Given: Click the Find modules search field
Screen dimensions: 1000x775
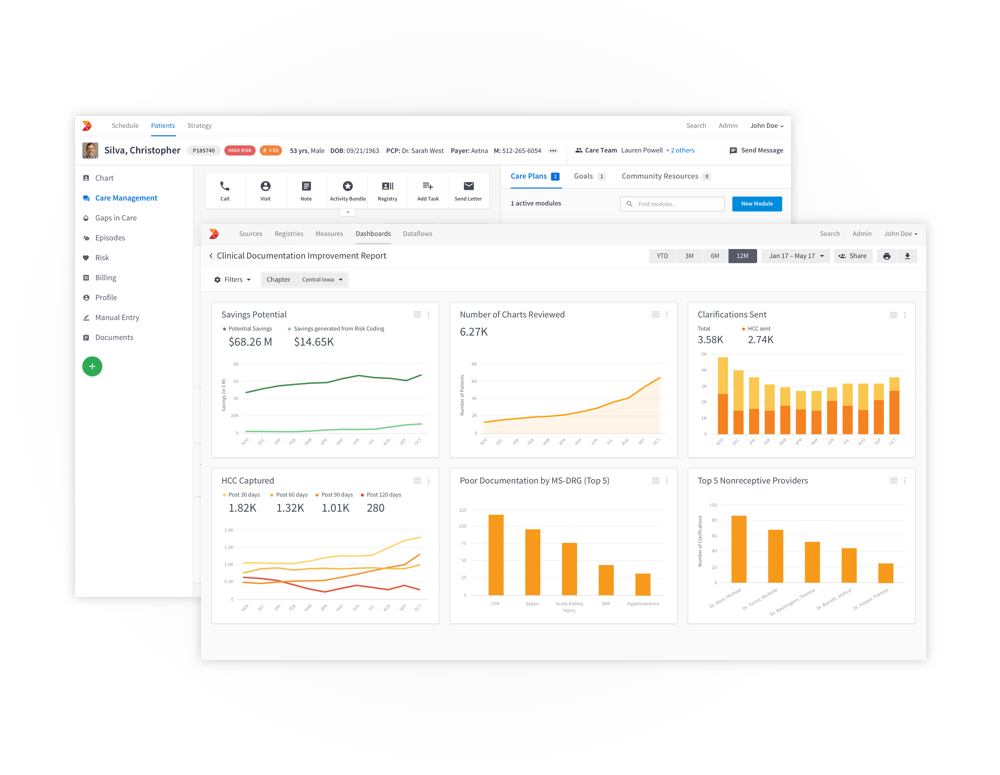Looking at the screenshot, I should point(673,204).
